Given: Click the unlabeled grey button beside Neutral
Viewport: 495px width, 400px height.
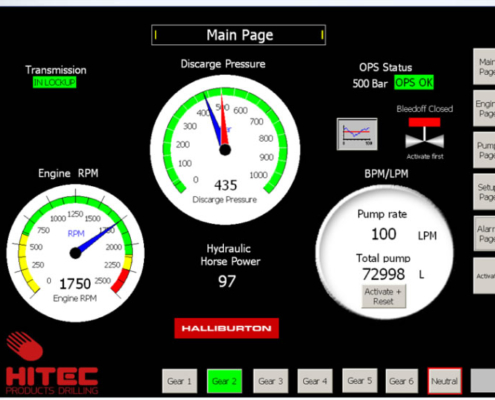Looking at the screenshot, I should tap(483, 381).
